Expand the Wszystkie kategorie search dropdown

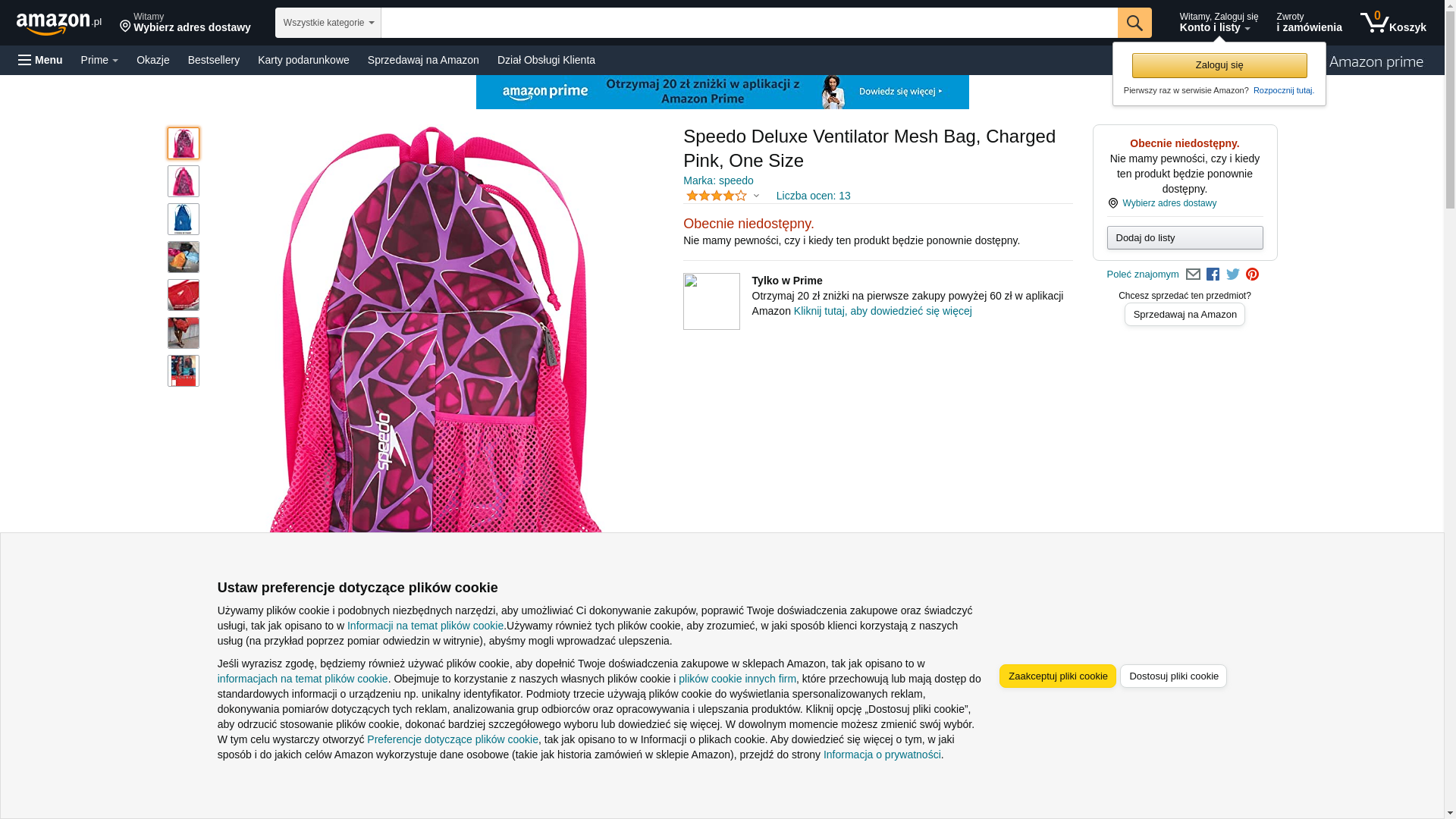328,23
